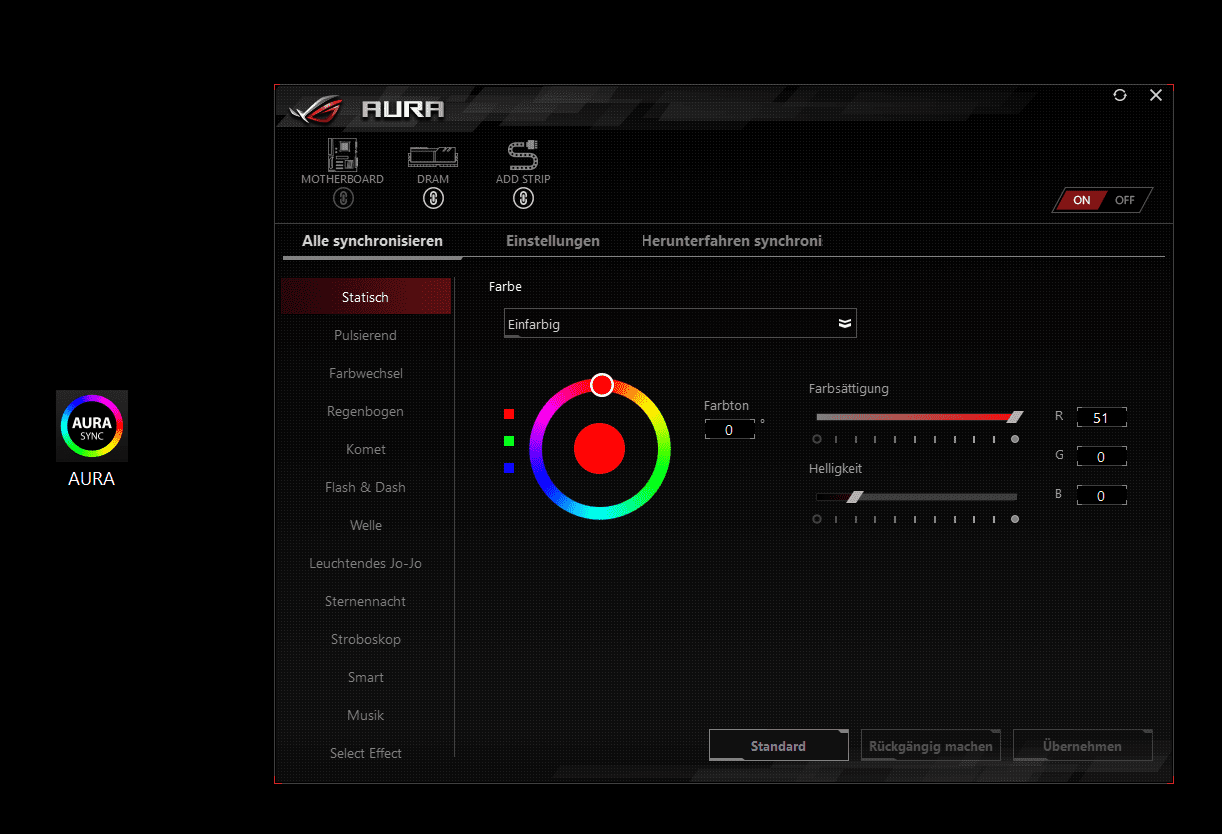Viewport: 1222px width, 834px height.
Task: Select the Smart effect
Action: pos(366,677)
